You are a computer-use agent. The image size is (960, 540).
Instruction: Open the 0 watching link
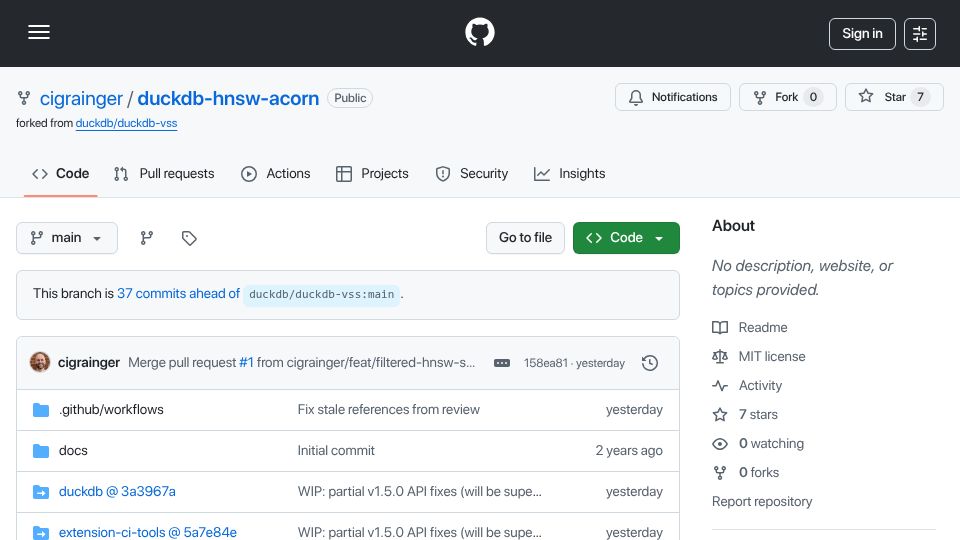pyautogui.click(x=771, y=443)
